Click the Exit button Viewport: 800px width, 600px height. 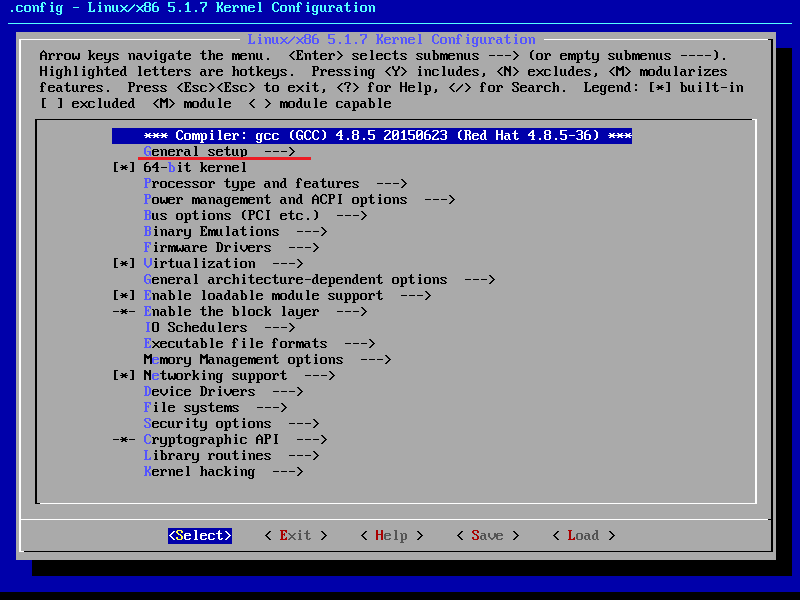[x=296, y=536]
